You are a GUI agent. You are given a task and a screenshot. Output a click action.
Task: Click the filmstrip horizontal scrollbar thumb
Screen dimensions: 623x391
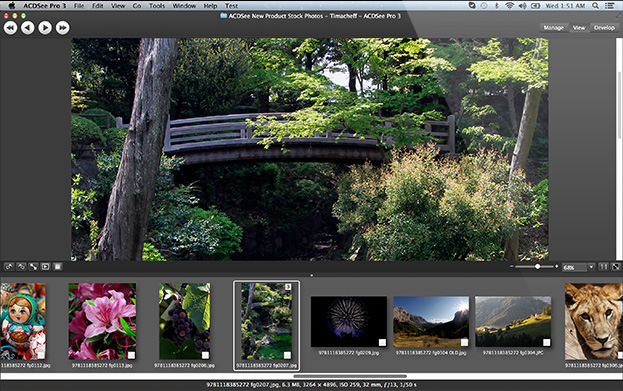point(350,376)
